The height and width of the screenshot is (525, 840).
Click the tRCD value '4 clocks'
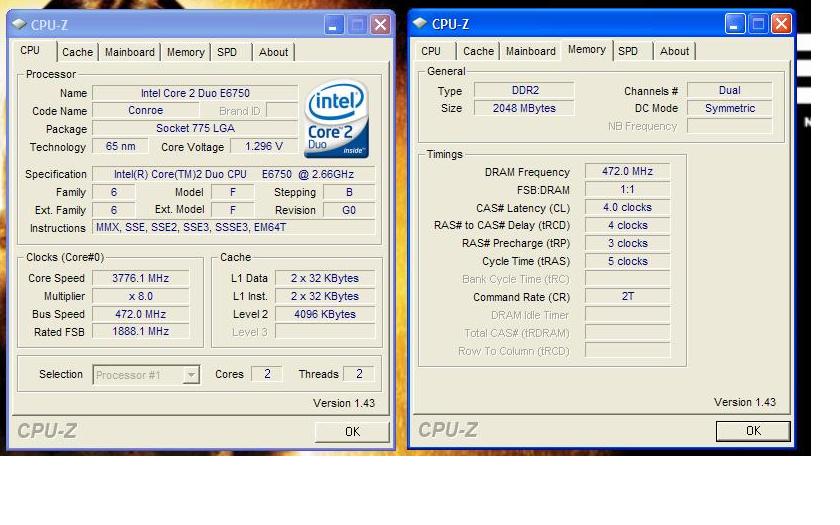(627, 226)
